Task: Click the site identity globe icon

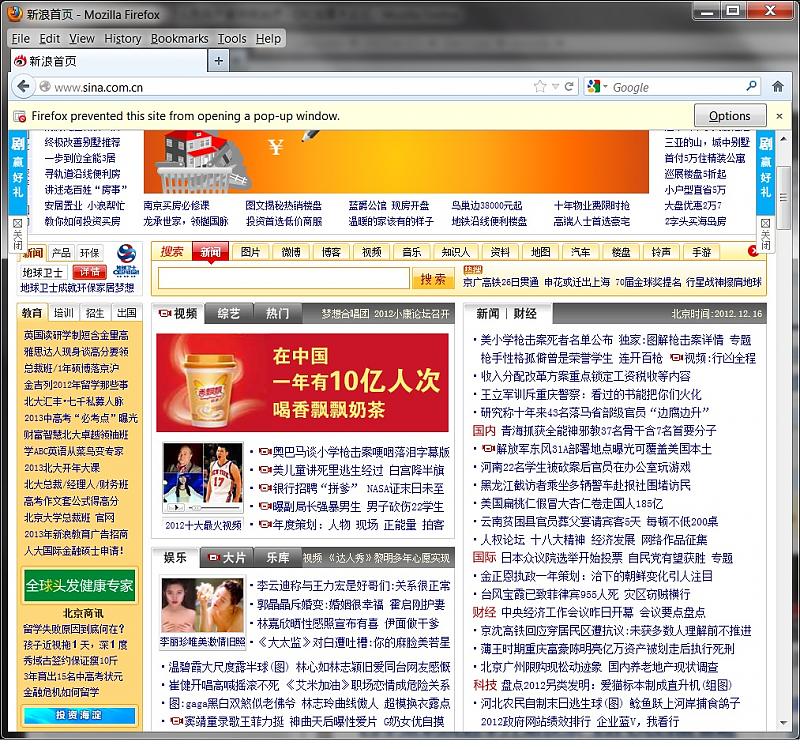Action: pos(45,87)
